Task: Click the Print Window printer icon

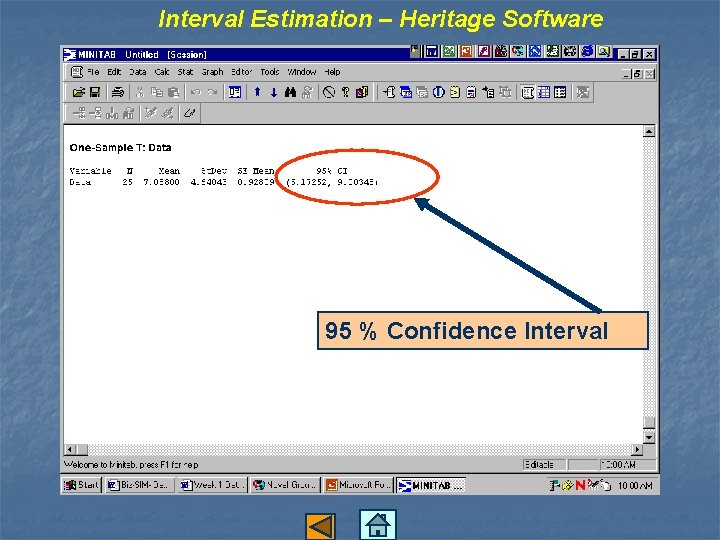Action: click(118, 92)
